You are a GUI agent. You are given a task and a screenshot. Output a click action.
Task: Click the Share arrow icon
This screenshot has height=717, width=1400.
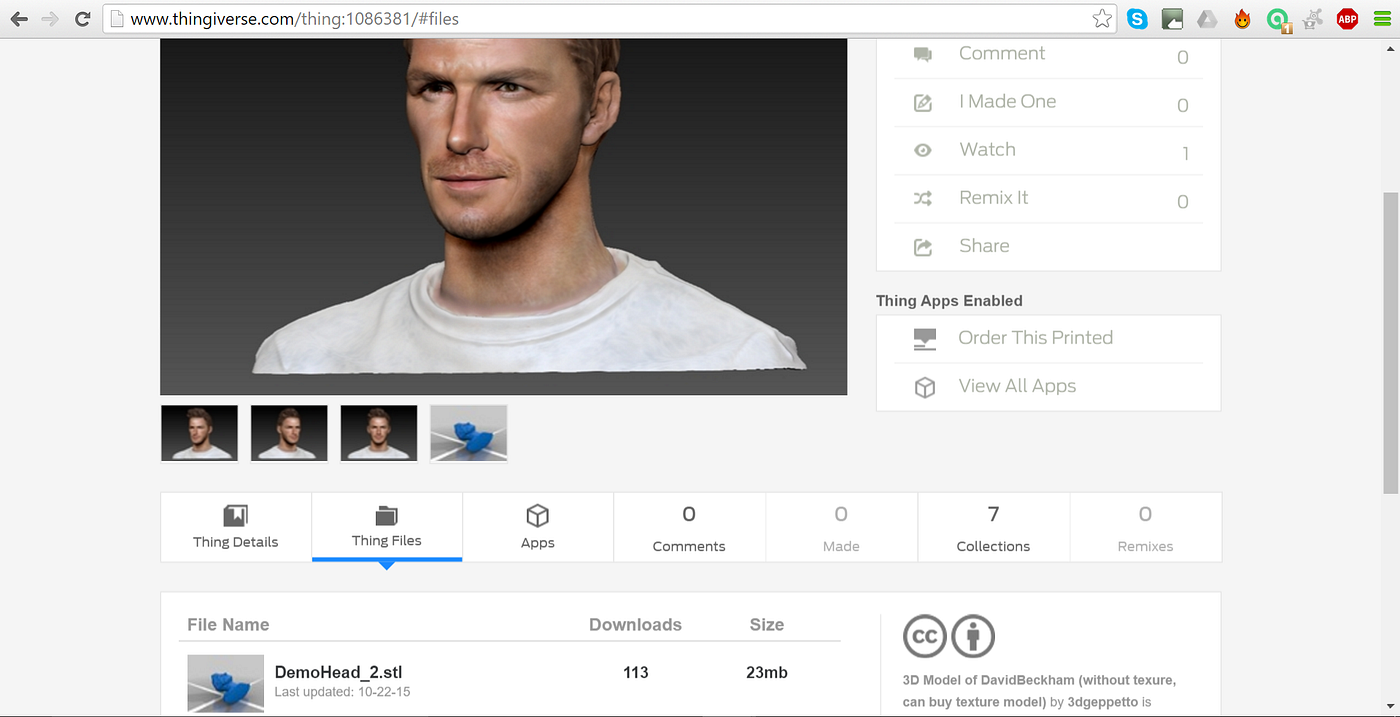[x=923, y=246]
